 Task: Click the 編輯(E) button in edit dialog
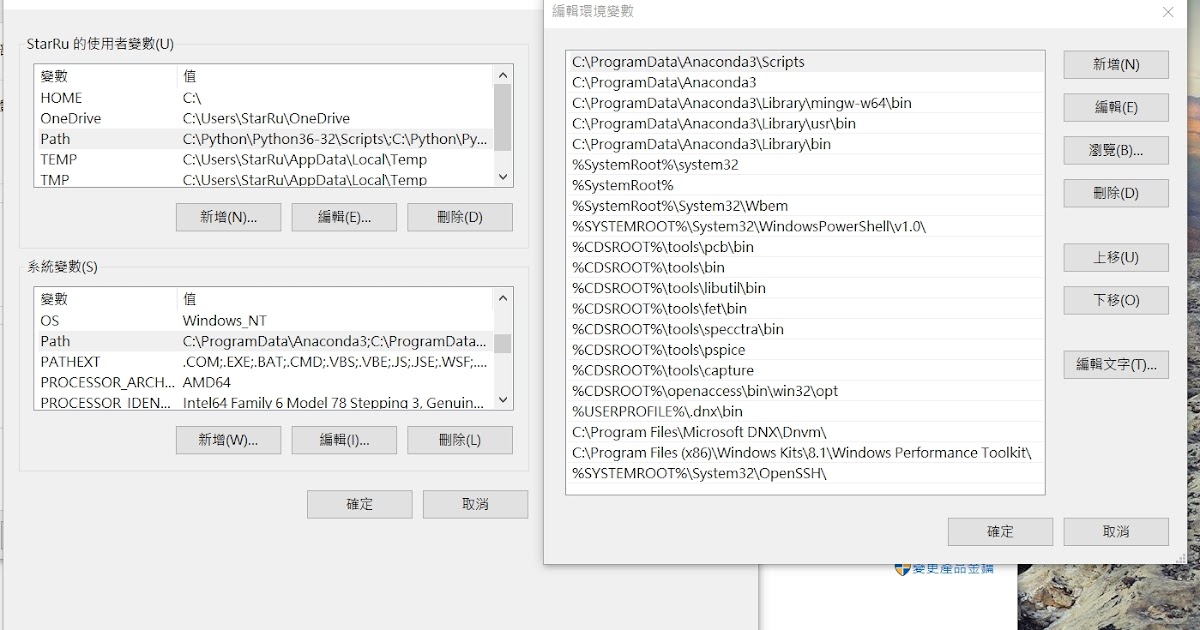pyautogui.click(x=1116, y=107)
